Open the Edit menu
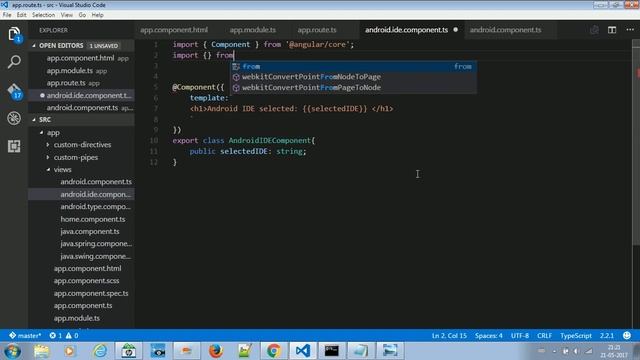 pyautogui.click(x=21, y=15)
